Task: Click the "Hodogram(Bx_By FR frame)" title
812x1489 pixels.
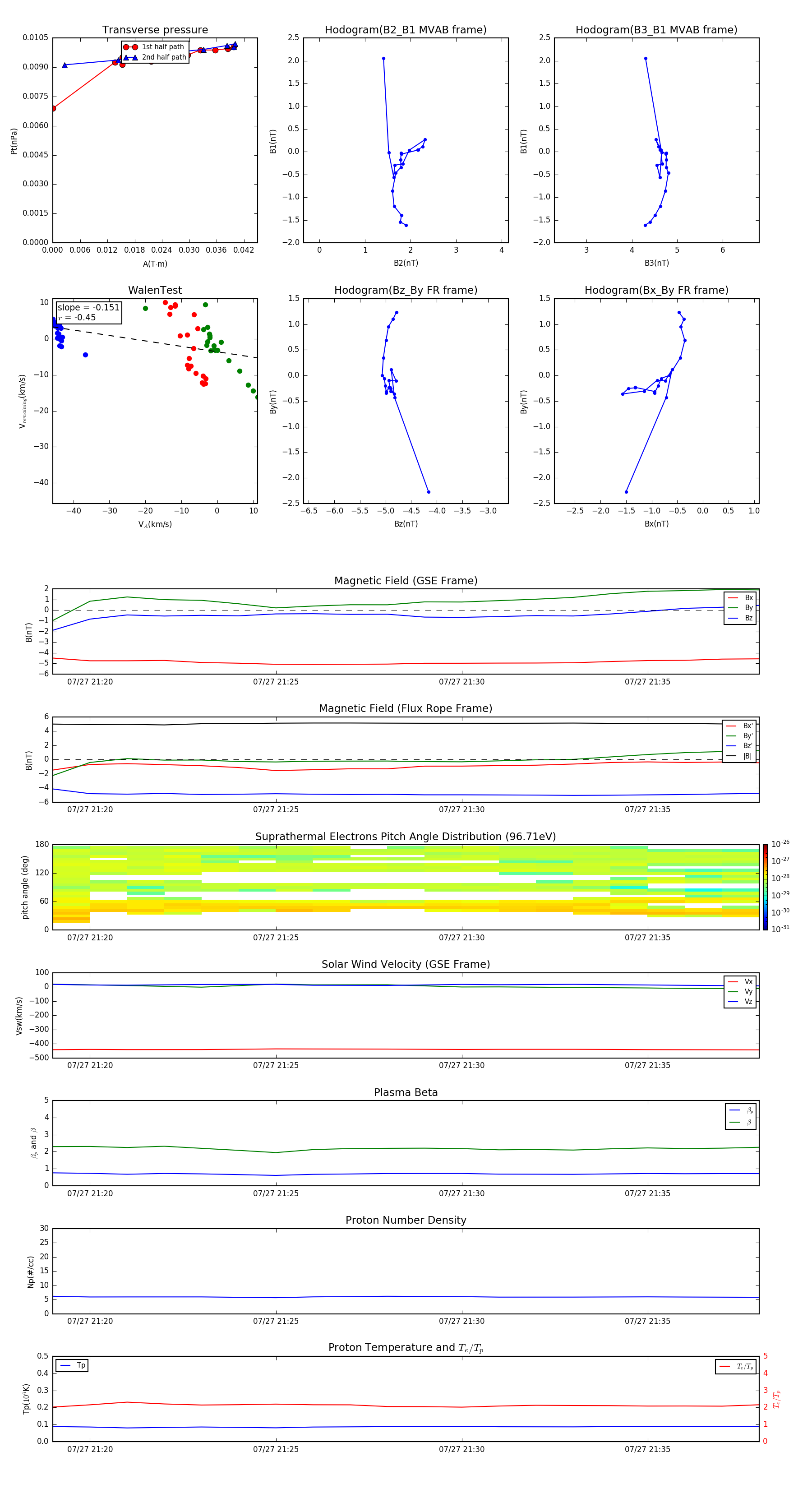Action: [656, 290]
